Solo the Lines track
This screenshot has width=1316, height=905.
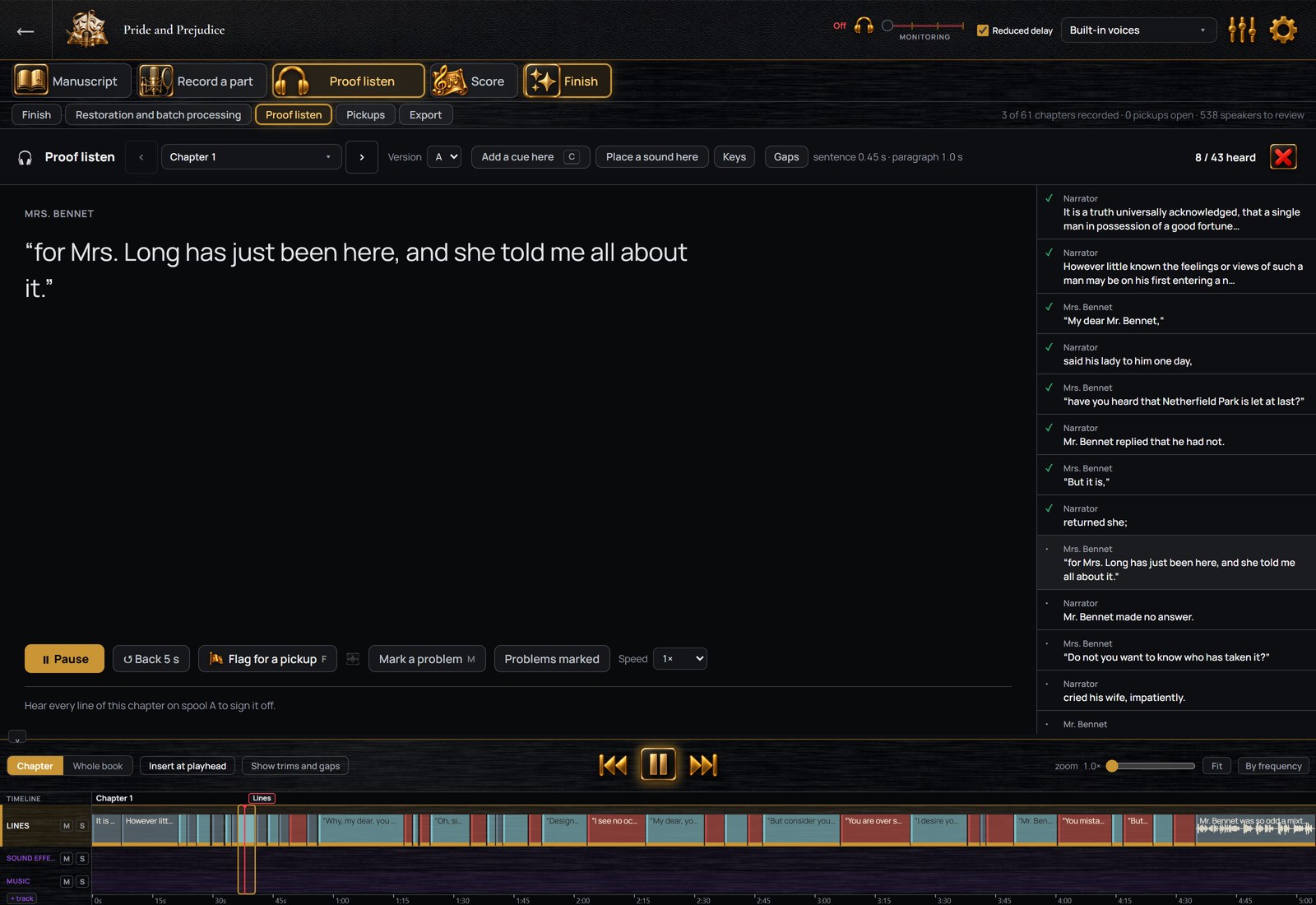(82, 826)
